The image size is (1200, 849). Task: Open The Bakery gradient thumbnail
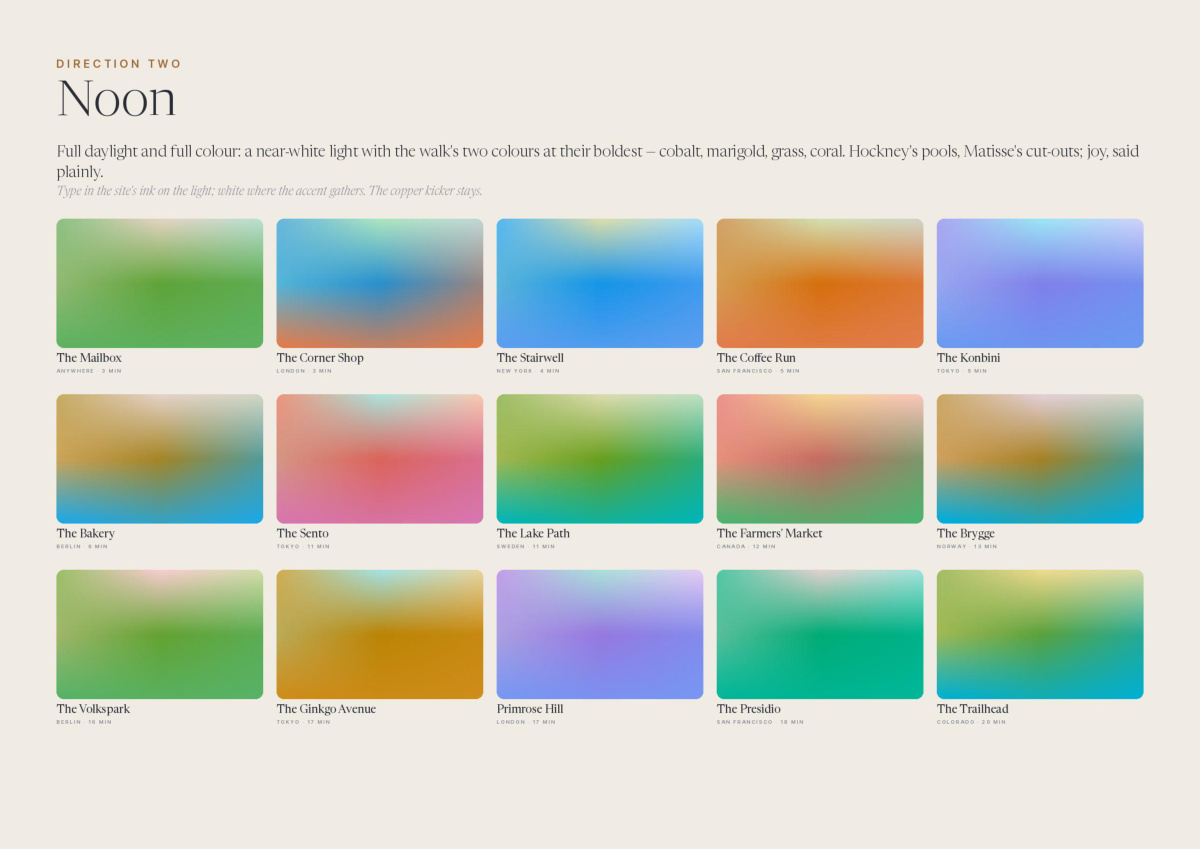point(160,459)
